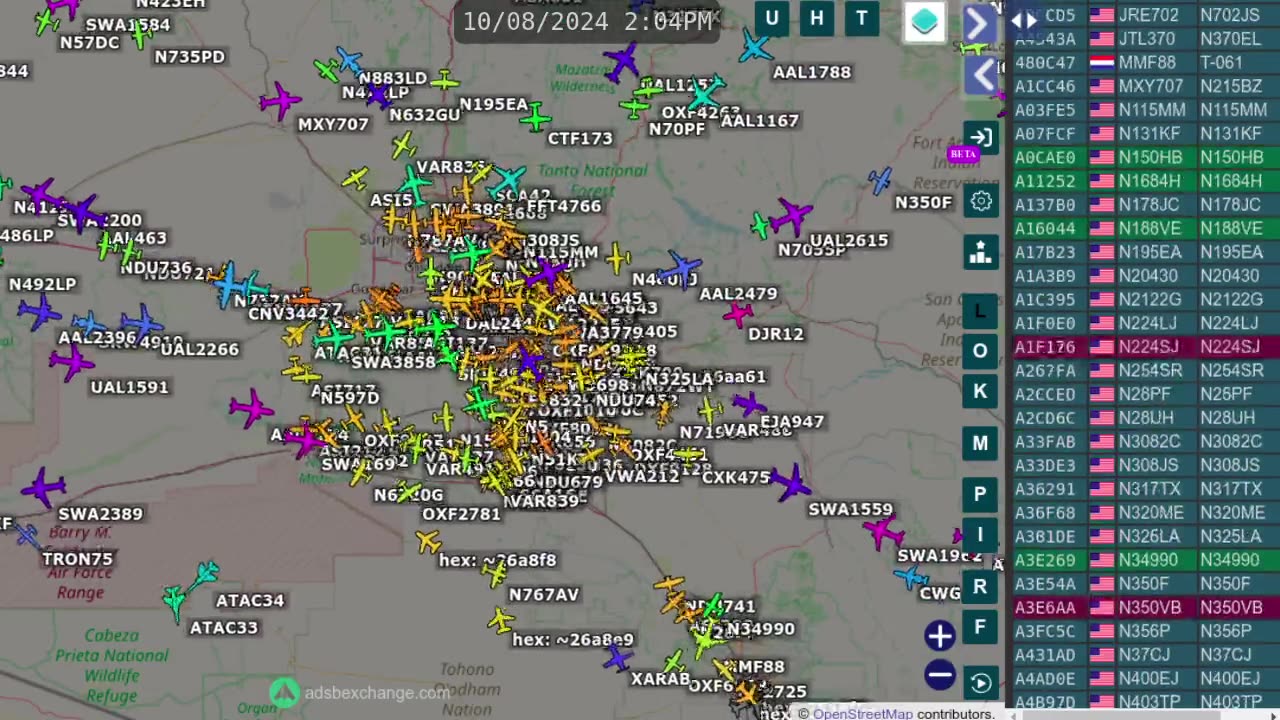
Task: Select the purple UAL2615 aircraft icon
Action: [x=791, y=215]
